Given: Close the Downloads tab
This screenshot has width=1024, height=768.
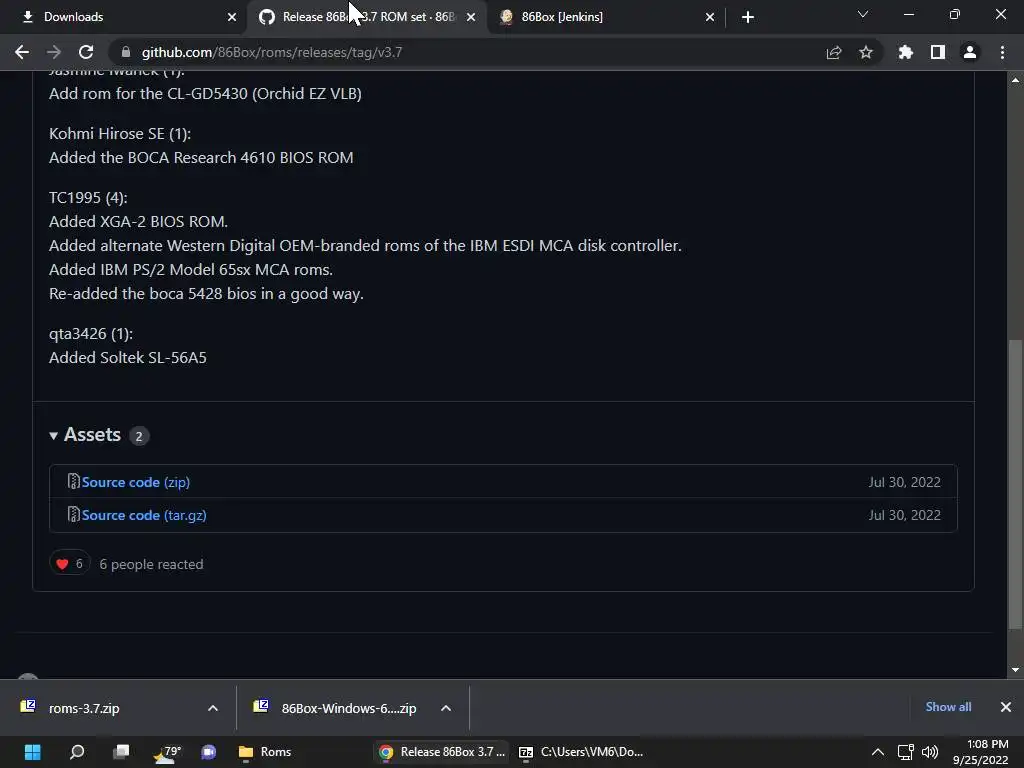Looking at the screenshot, I should [x=232, y=17].
